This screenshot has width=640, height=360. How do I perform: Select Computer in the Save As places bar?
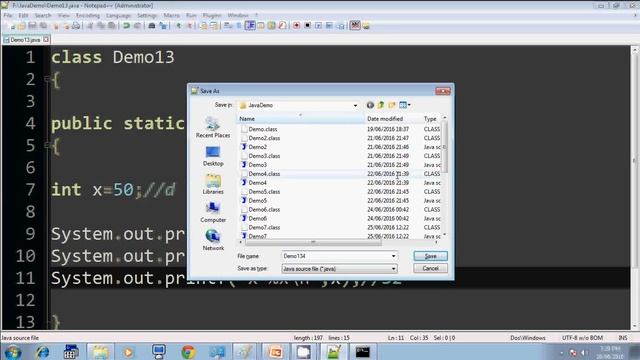(213, 212)
